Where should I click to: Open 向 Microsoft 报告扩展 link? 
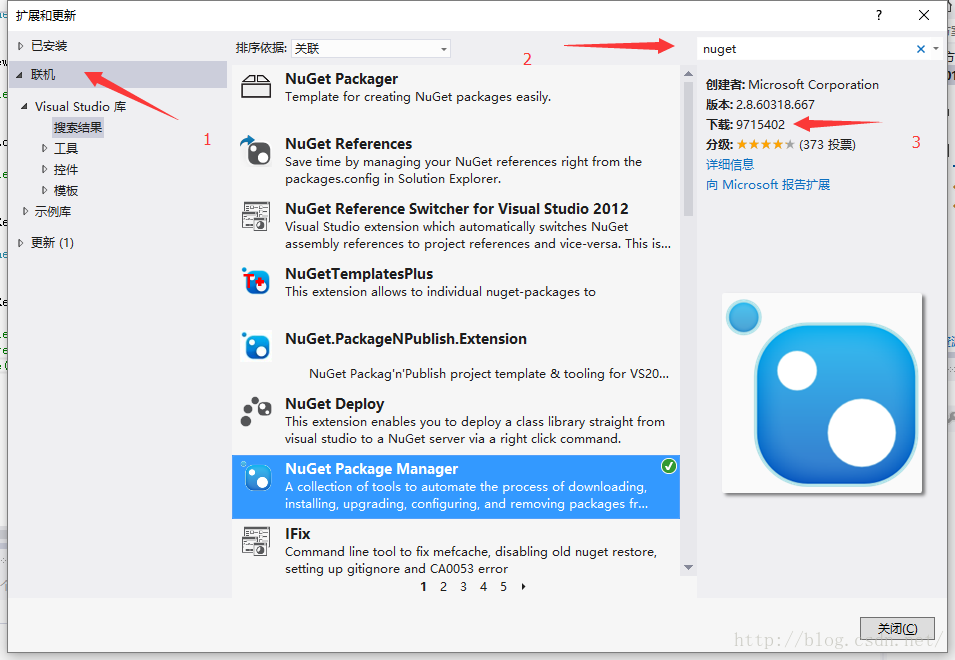pyautogui.click(x=768, y=184)
